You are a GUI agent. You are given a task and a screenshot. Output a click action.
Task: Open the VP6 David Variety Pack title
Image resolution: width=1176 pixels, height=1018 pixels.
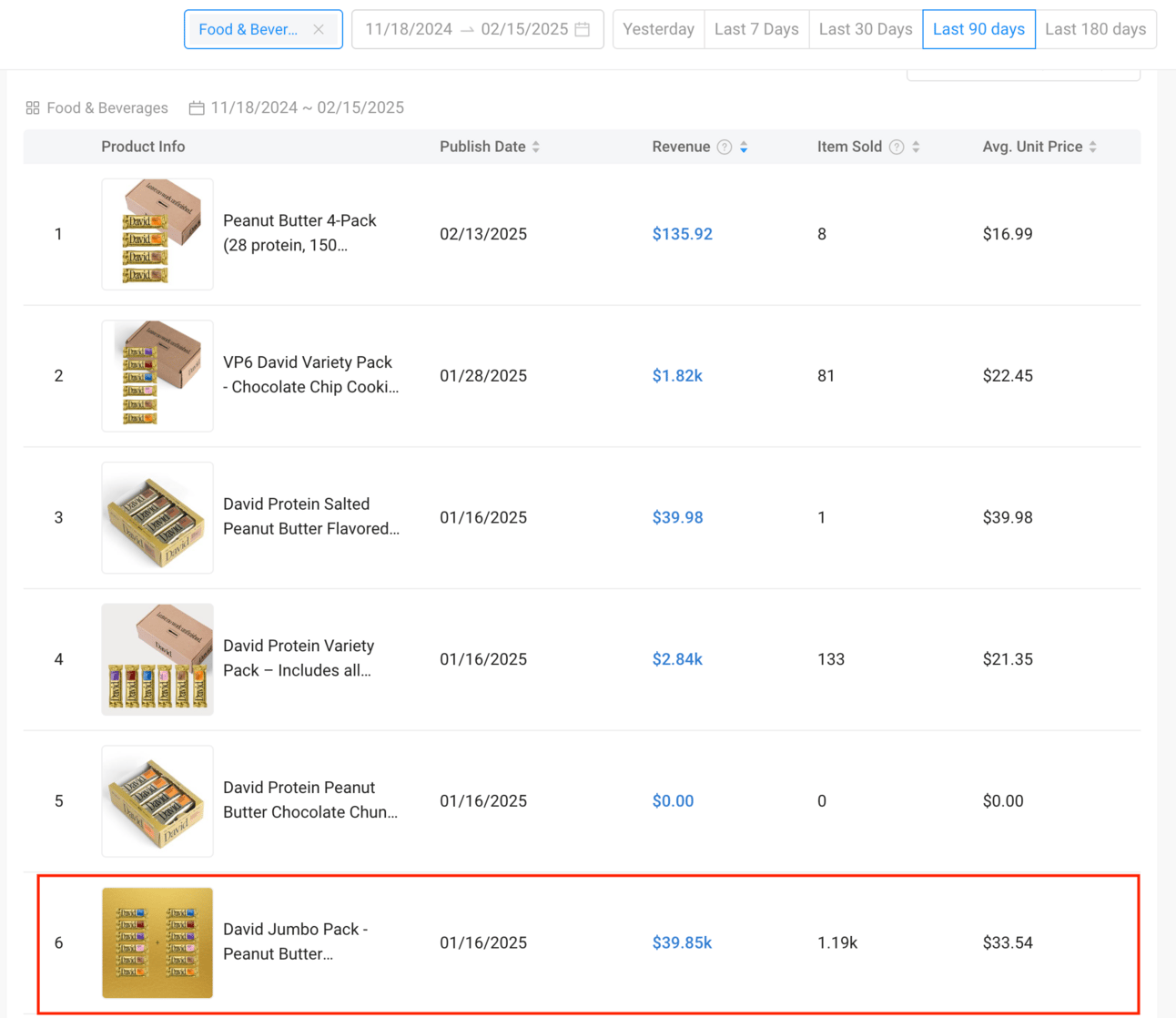tap(311, 375)
